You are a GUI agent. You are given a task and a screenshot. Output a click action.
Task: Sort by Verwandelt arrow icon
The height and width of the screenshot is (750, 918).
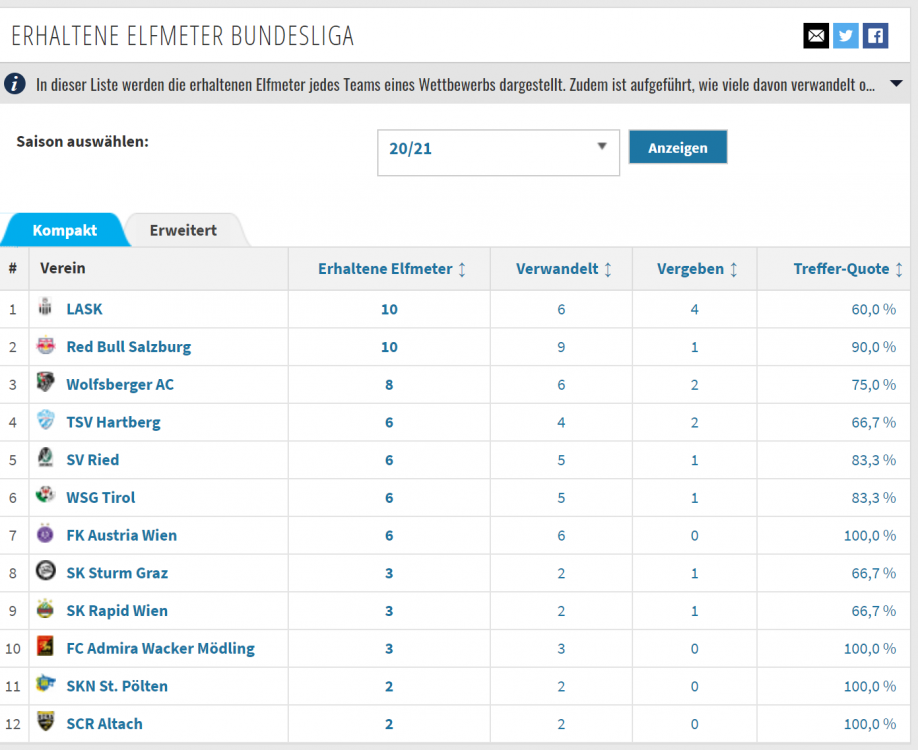[608, 269]
